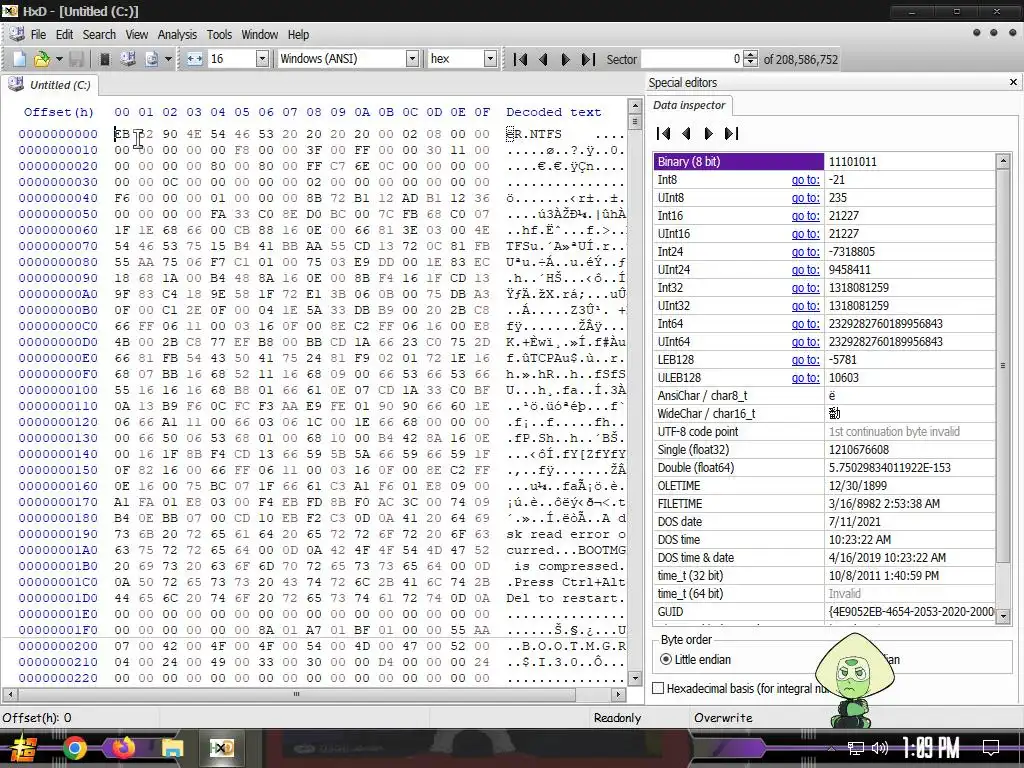Click the hex view vertical scrollbar
1024x768 pixels.
(634, 392)
